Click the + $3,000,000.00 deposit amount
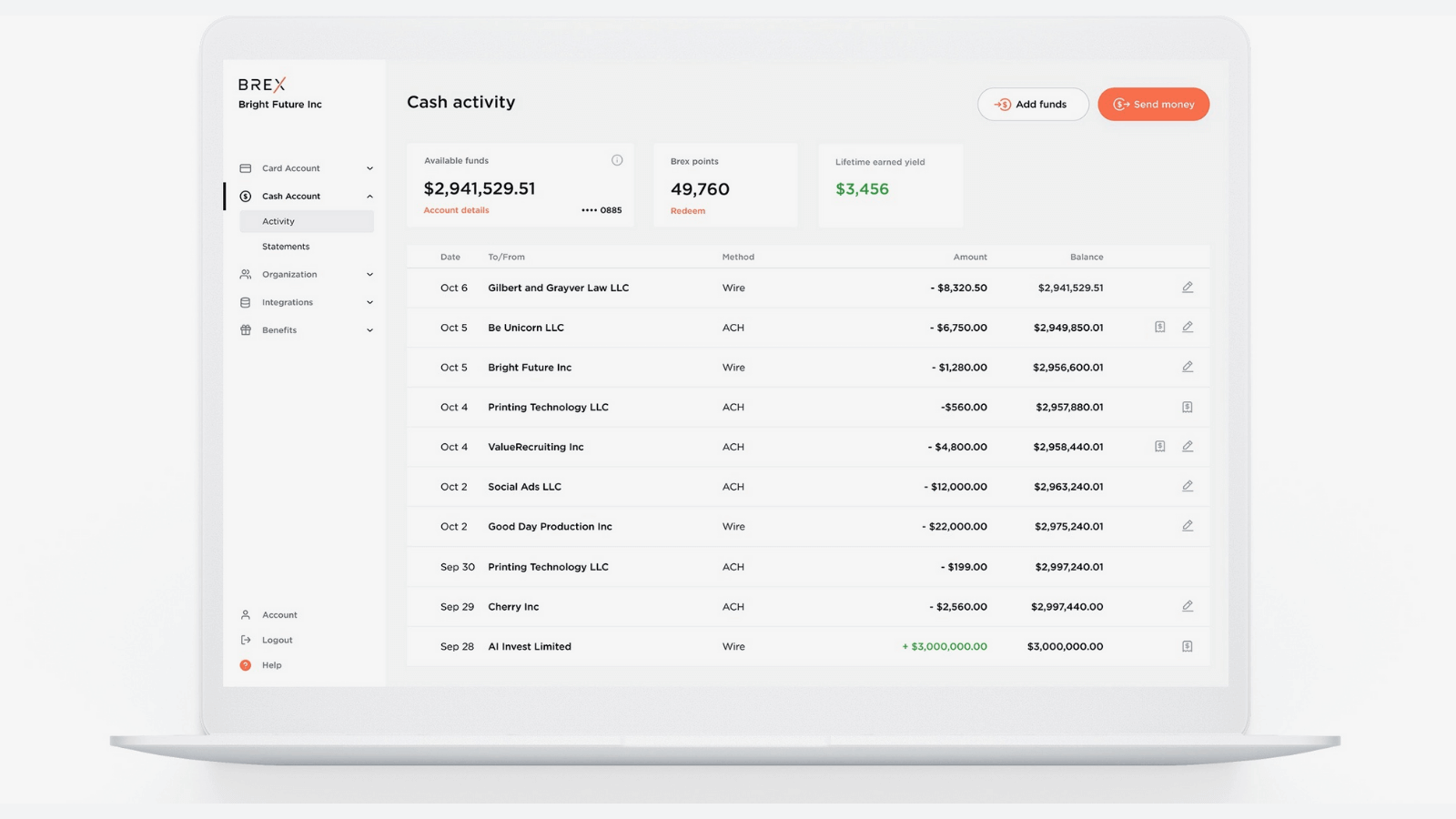 point(945,647)
